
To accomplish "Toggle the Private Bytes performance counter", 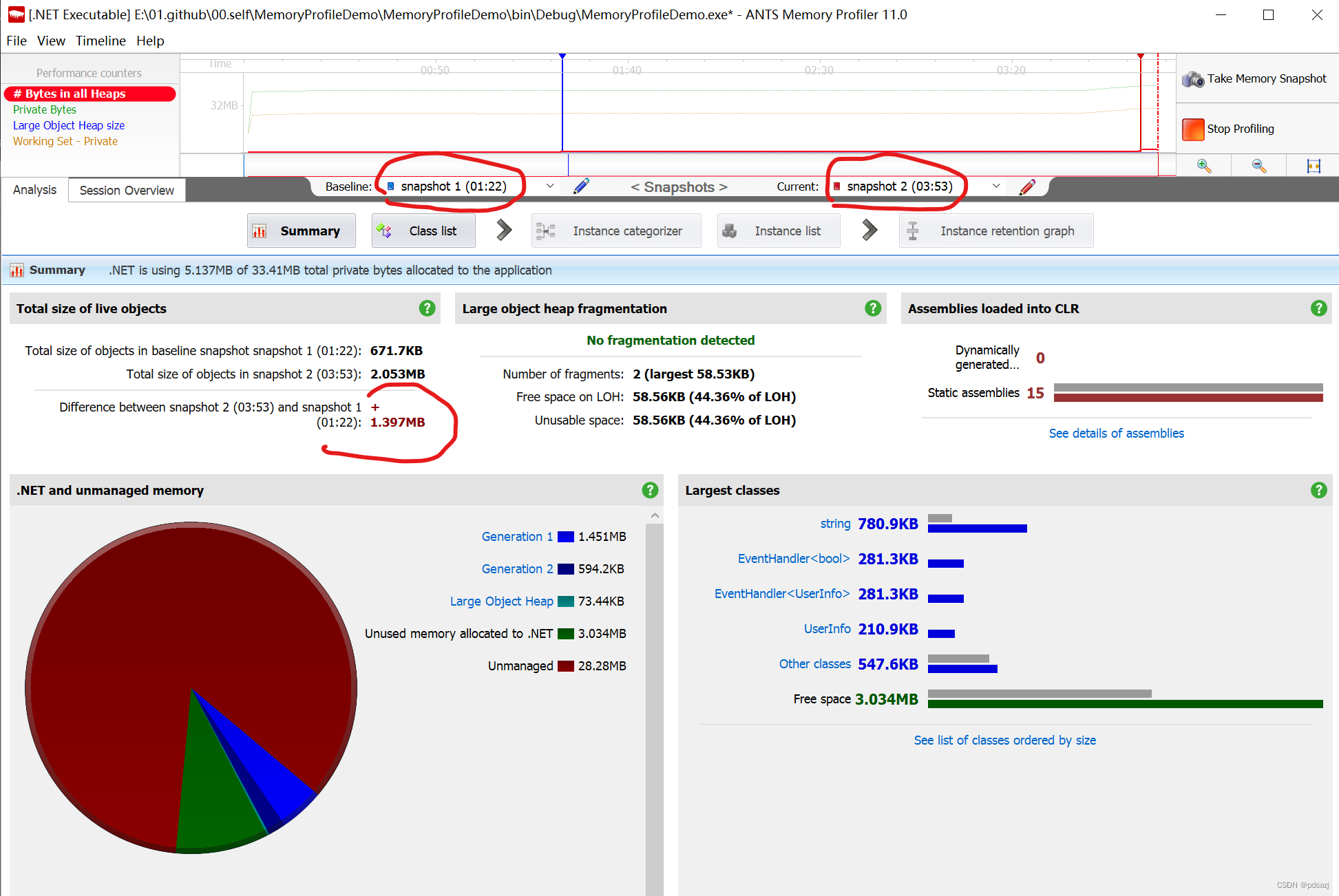I will (x=45, y=109).
